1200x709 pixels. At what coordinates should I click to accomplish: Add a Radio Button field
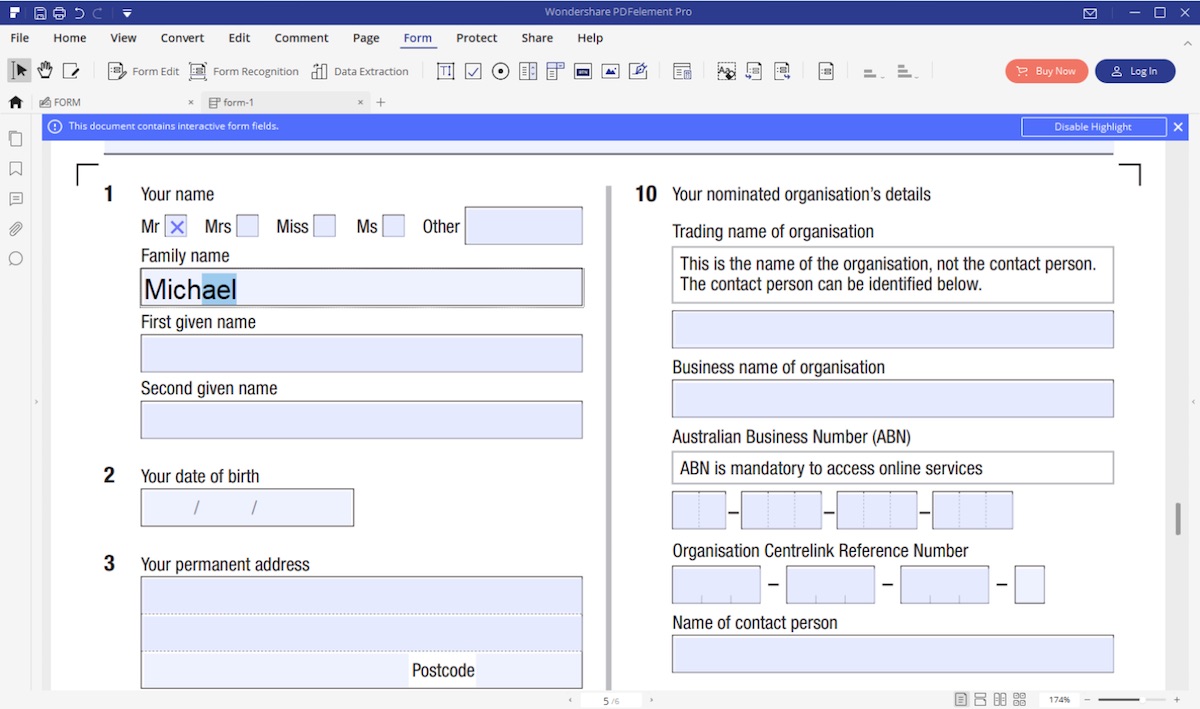click(x=500, y=71)
